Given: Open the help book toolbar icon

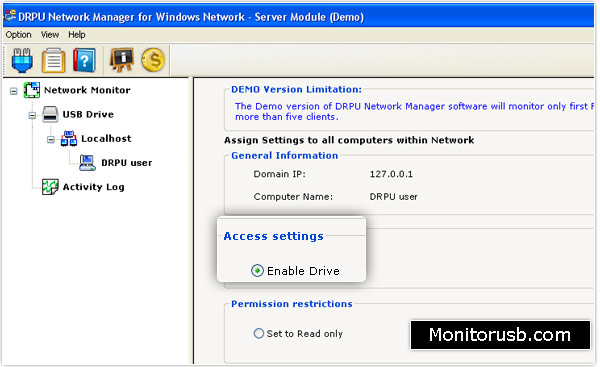Looking at the screenshot, I should (x=84, y=60).
